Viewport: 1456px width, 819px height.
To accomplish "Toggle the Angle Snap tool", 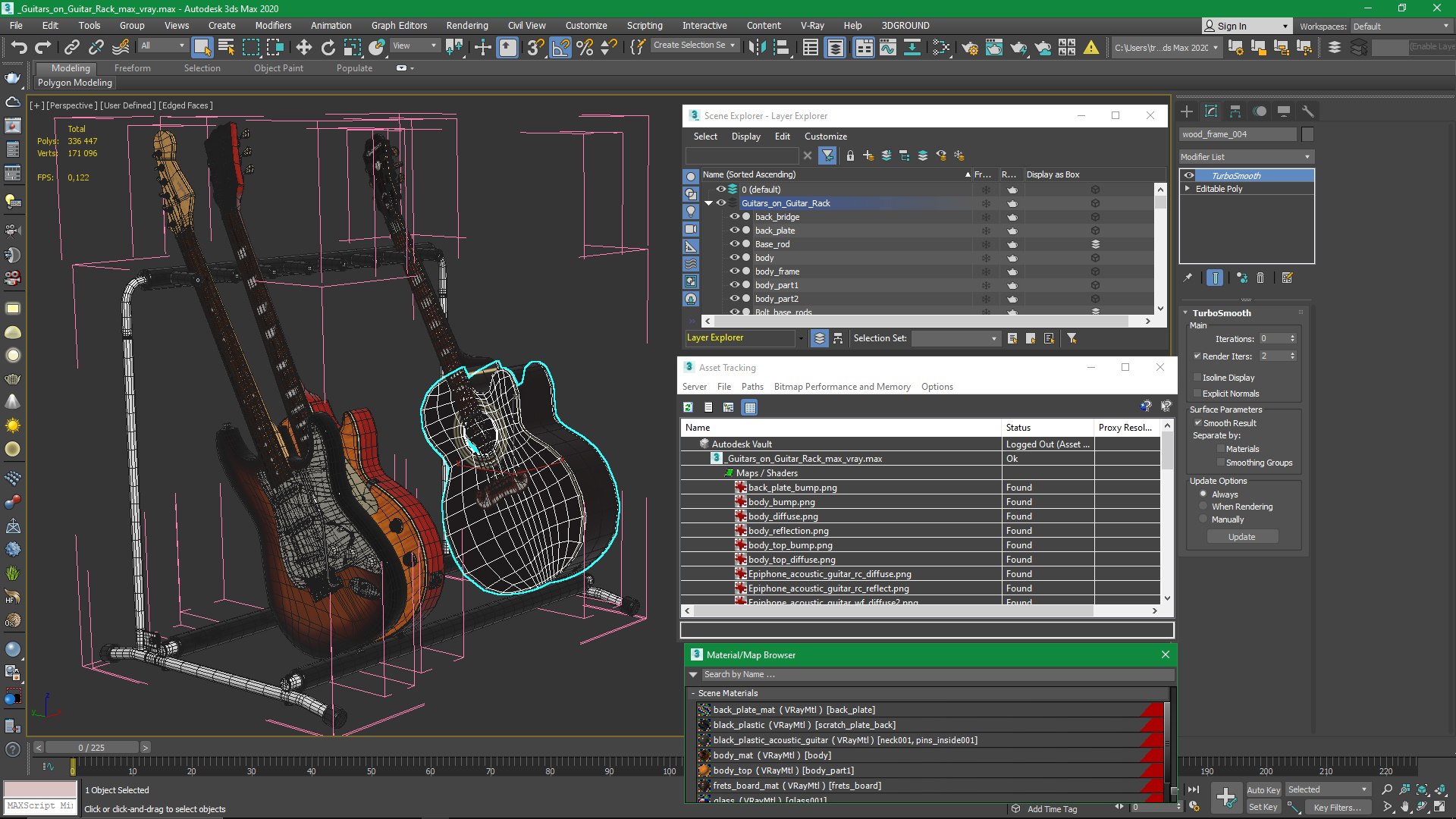I will 560,47.
